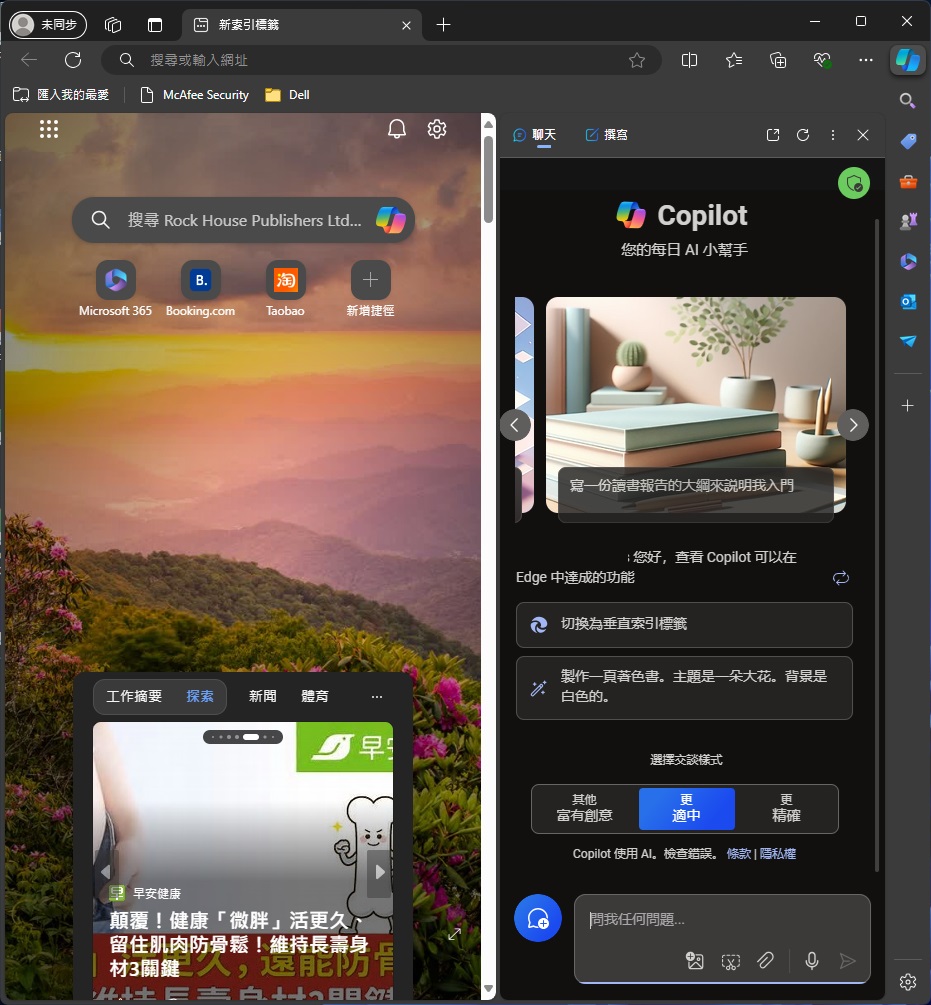Attach a file using the paperclip icon

766,961
